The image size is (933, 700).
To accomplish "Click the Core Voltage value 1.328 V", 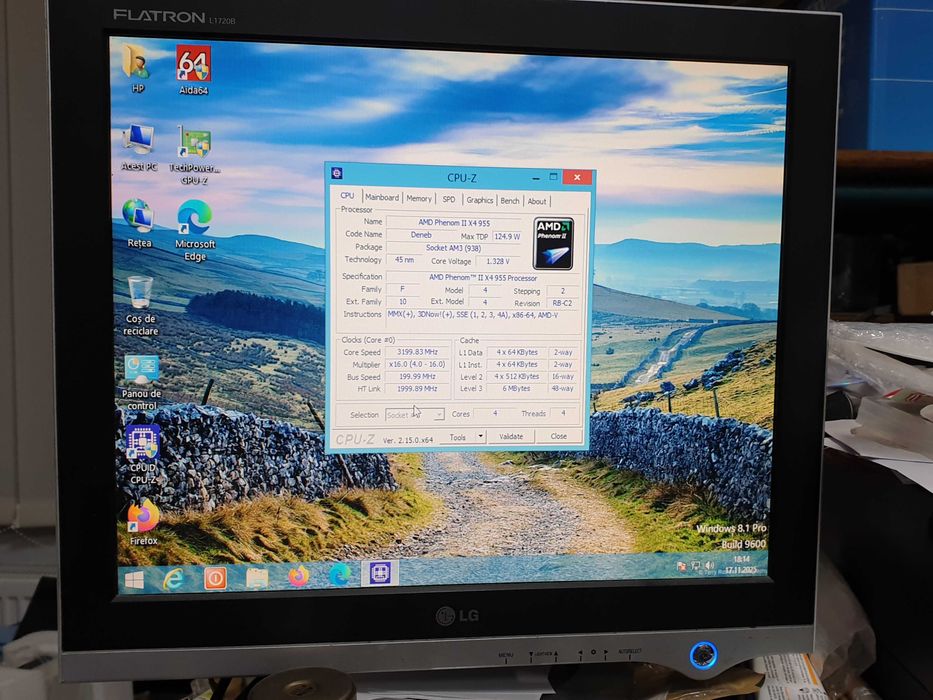I will [498, 261].
